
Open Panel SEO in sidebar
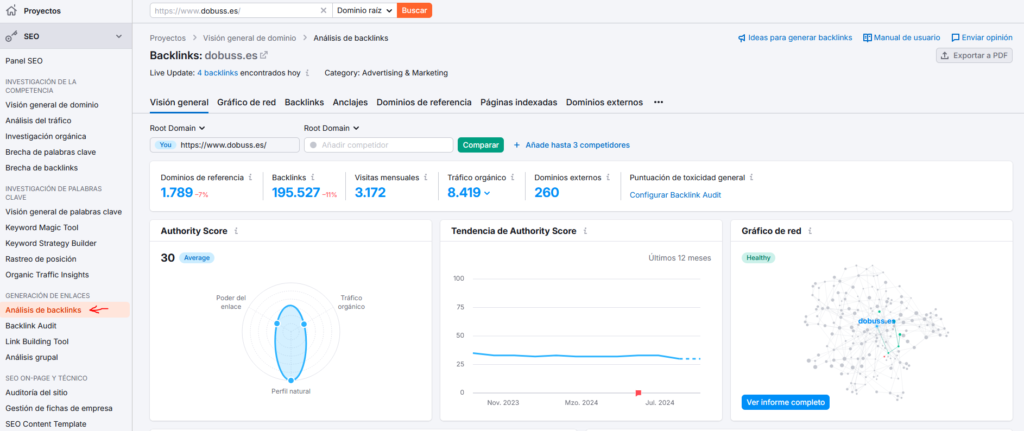pyautogui.click(x=24, y=61)
